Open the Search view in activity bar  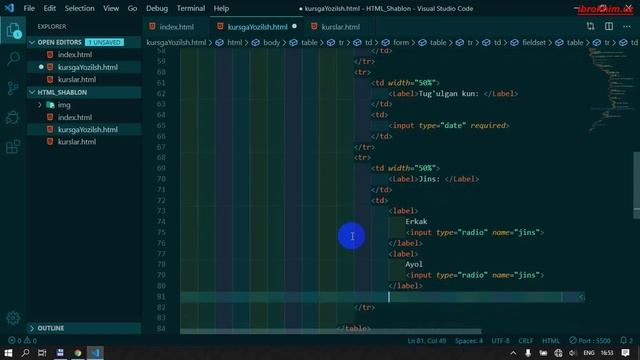pyautogui.click(x=13, y=58)
